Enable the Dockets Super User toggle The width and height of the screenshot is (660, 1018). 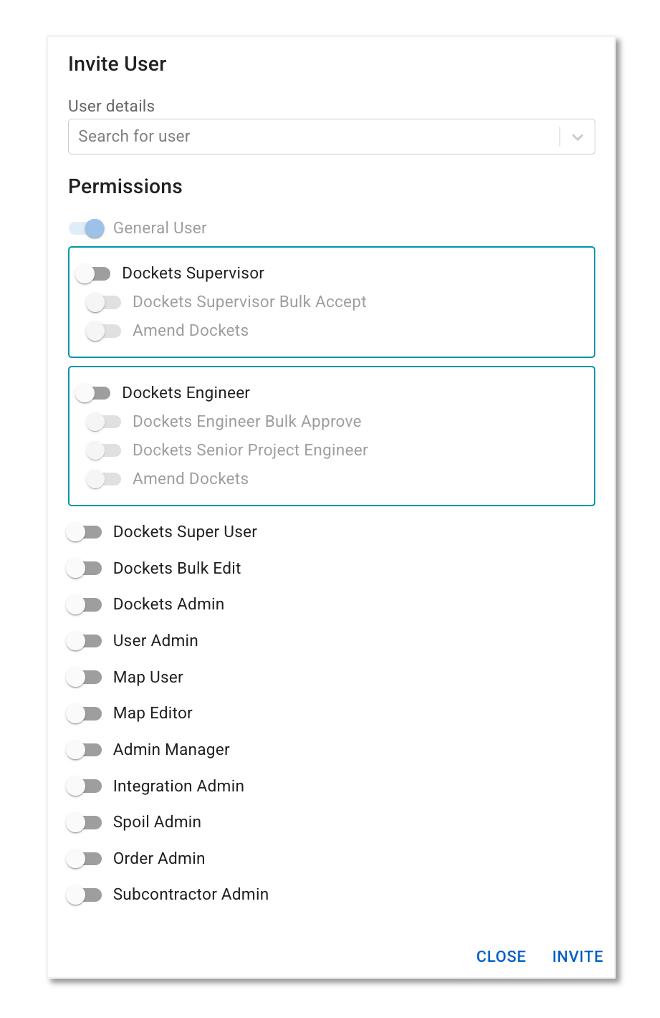(84, 532)
